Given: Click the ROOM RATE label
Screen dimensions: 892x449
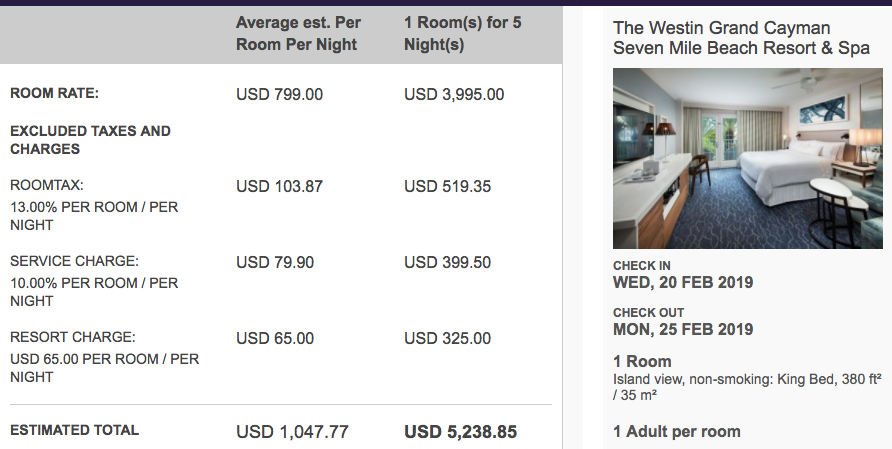Looking at the screenshot, I should pyautogui.click(x=55, y=93).
